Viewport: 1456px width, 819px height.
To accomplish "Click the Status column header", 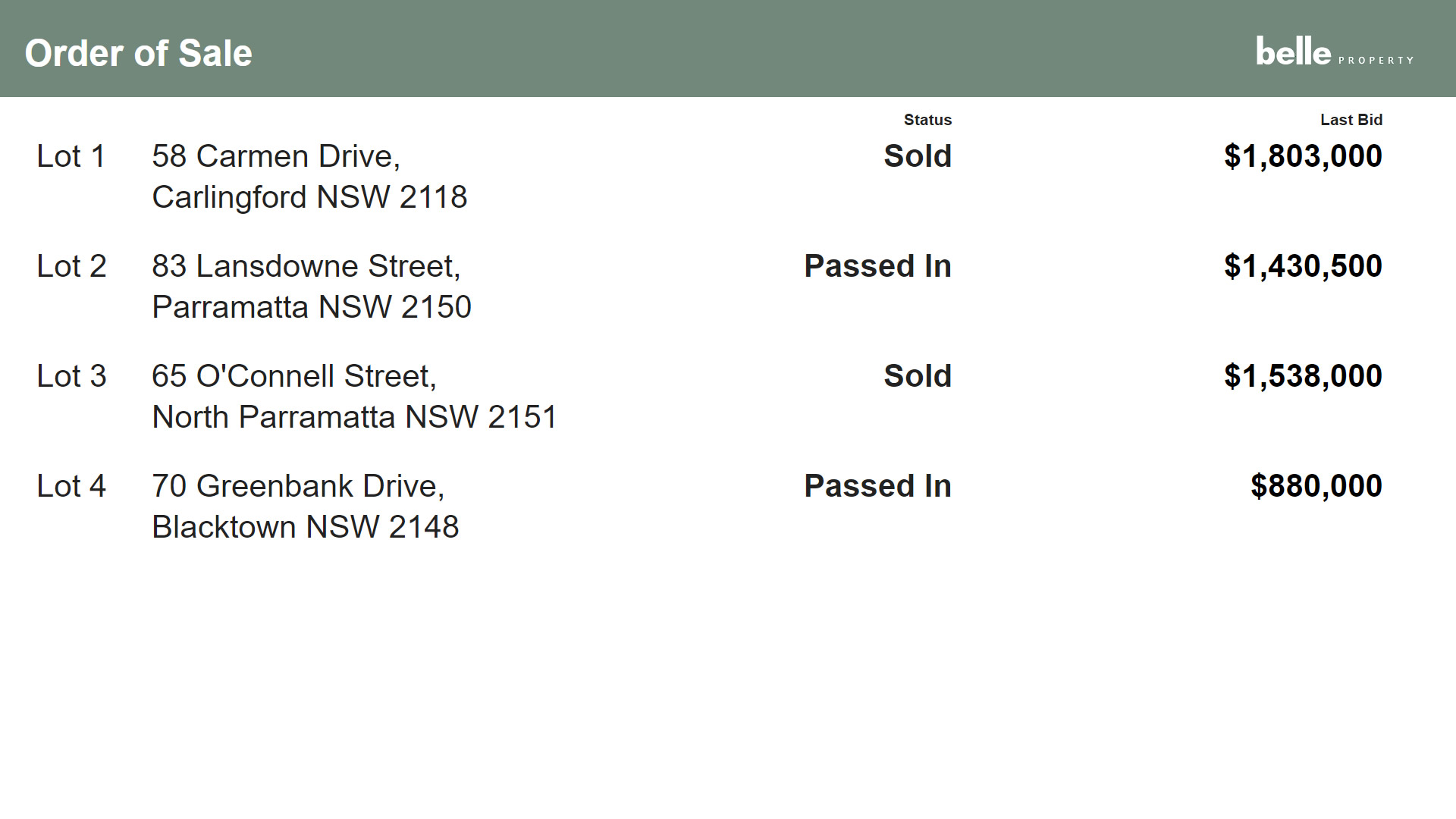I will coord(927,120).
